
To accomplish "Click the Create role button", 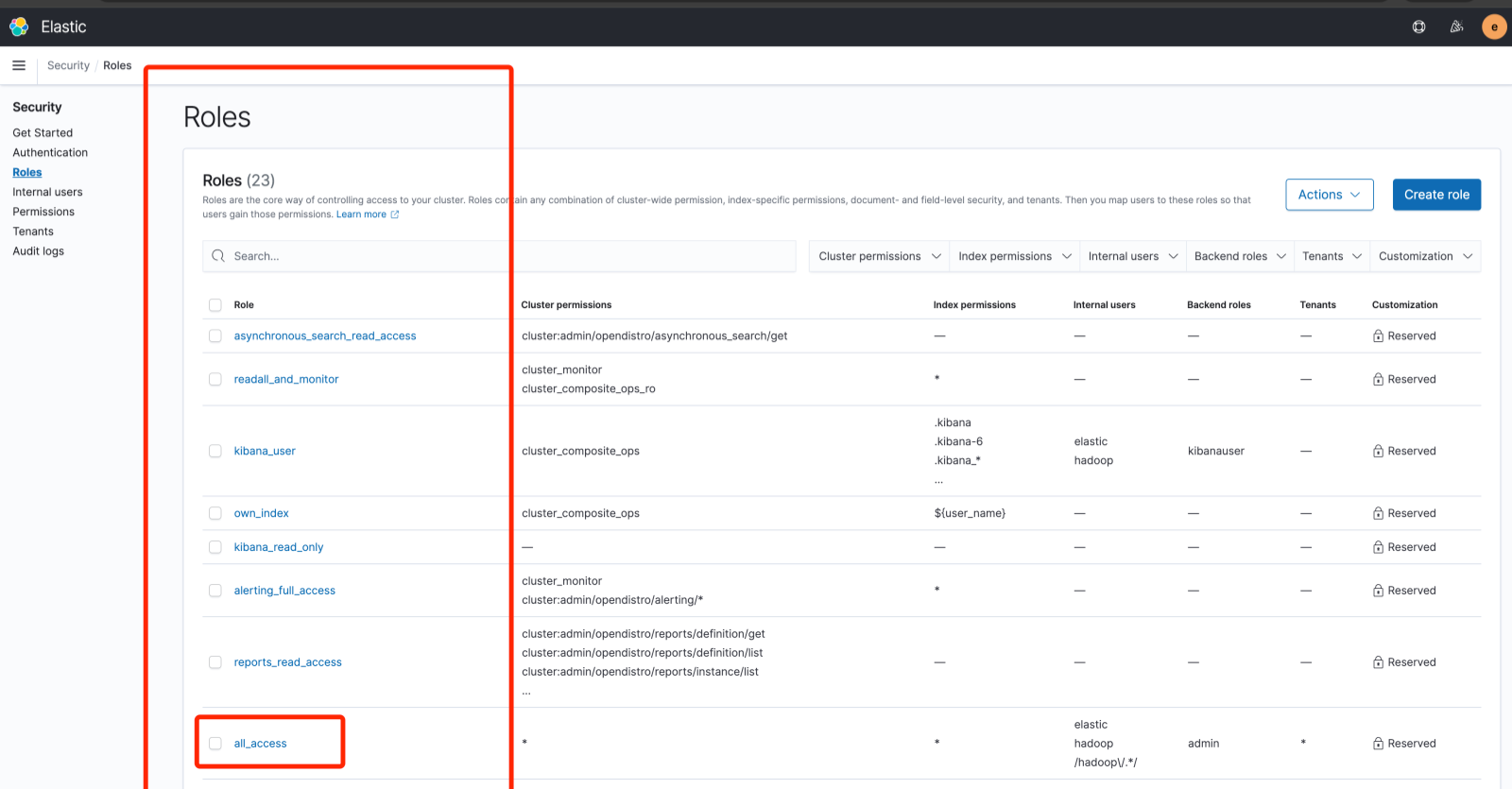I will (1436, 195).
